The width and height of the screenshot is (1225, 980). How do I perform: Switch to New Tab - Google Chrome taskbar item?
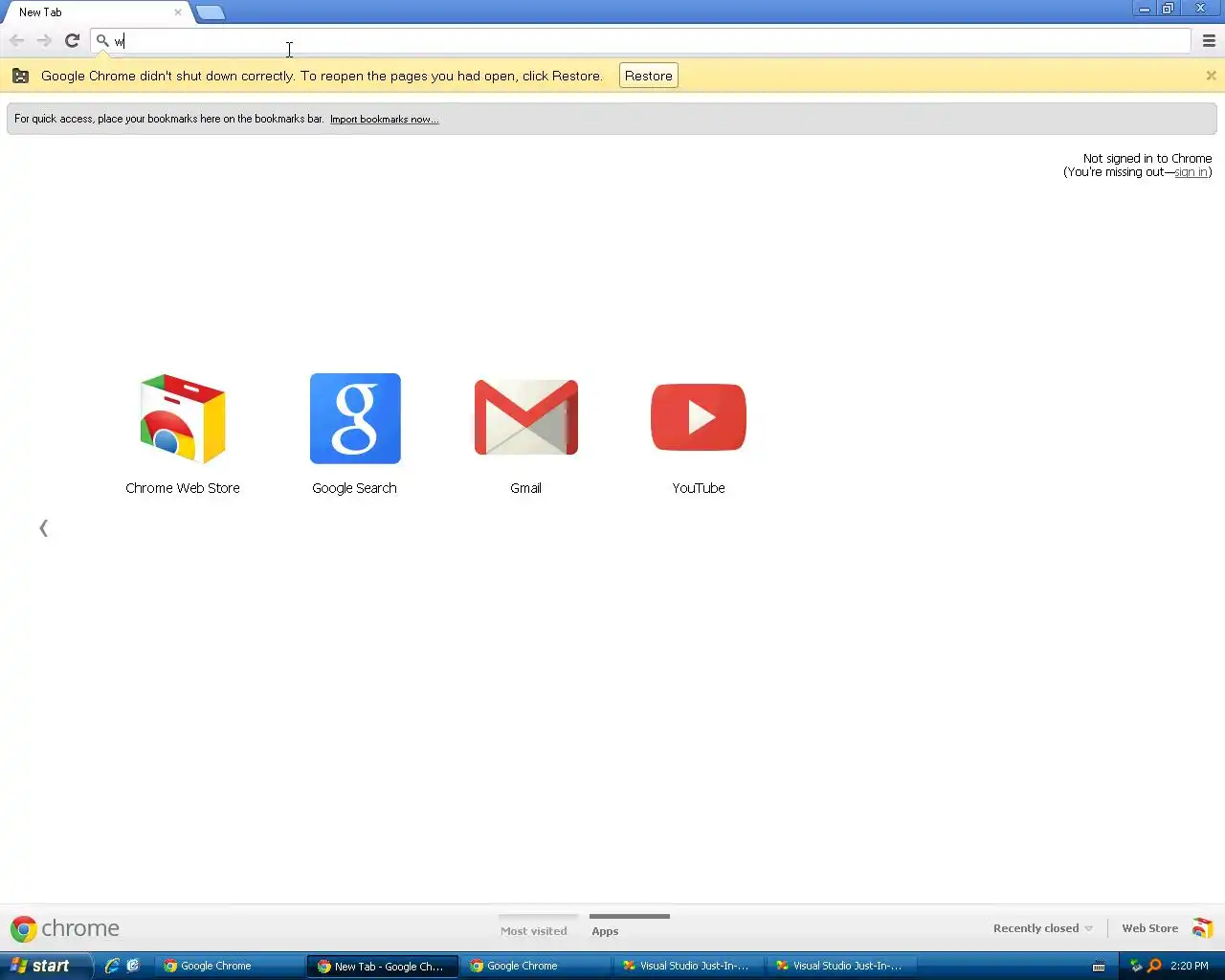pos(383,966)
